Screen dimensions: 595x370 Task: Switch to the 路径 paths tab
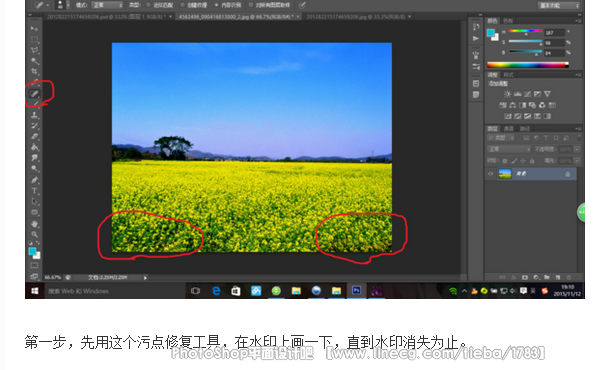525,129
